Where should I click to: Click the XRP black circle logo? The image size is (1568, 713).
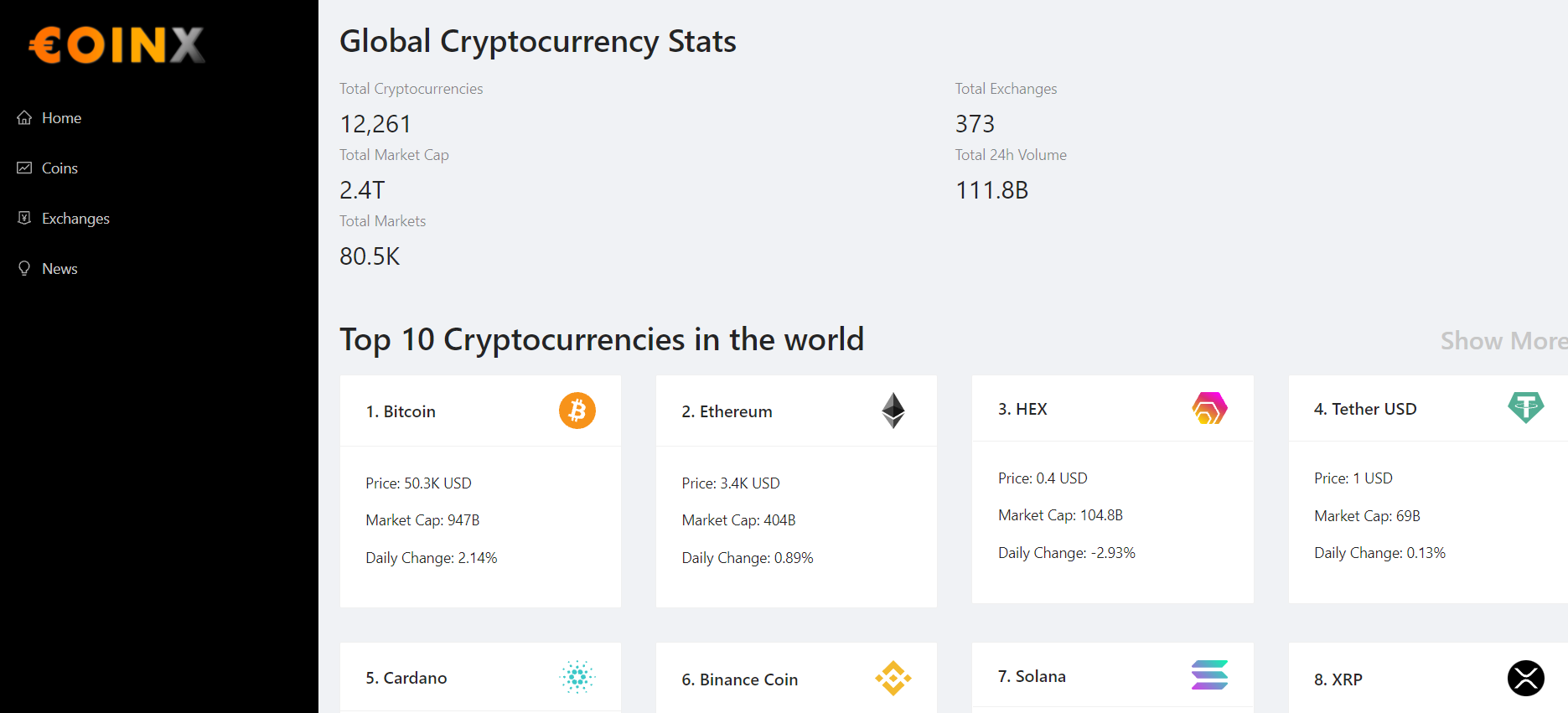[1526, 679]
